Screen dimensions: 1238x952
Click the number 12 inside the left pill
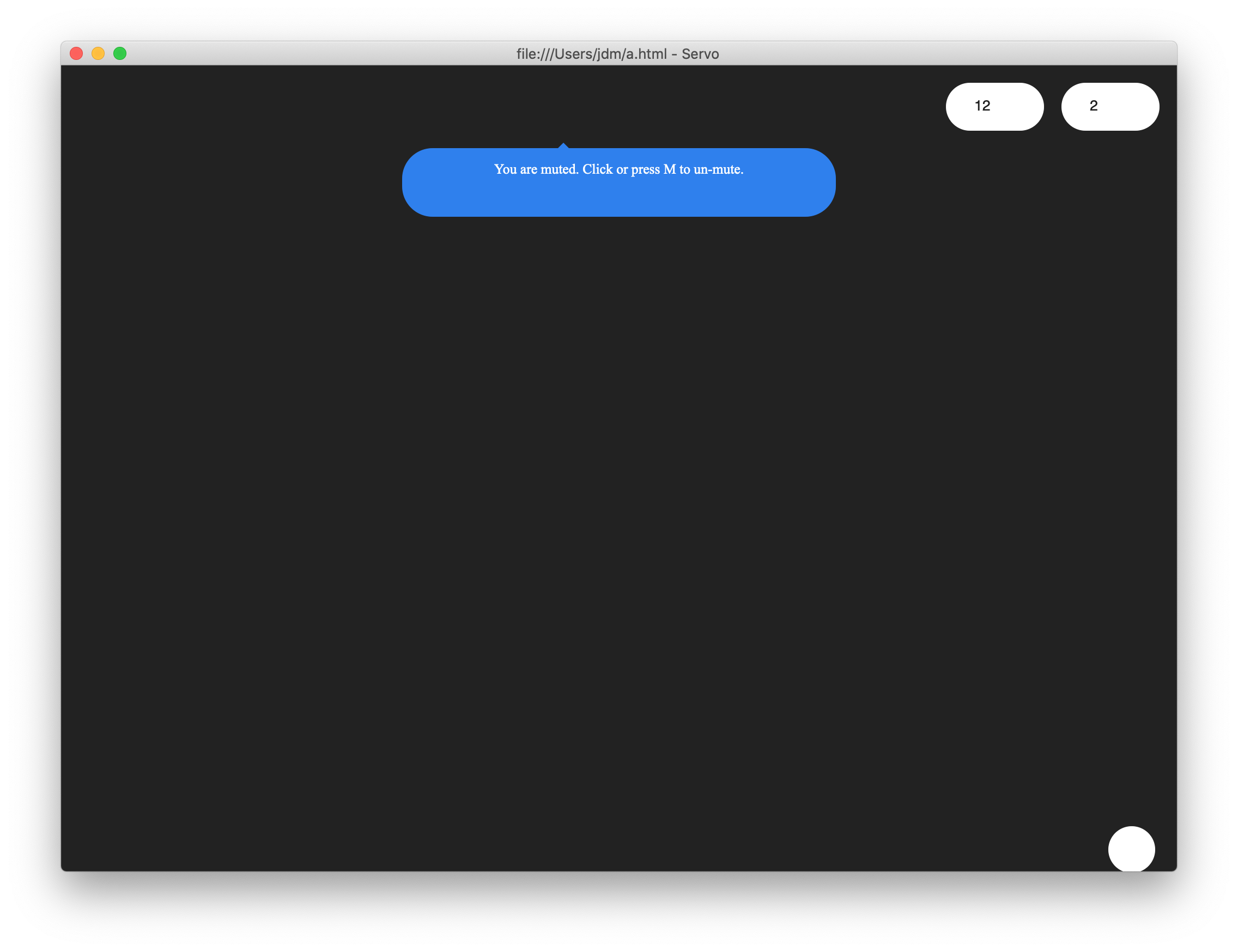tap(982, 106)
